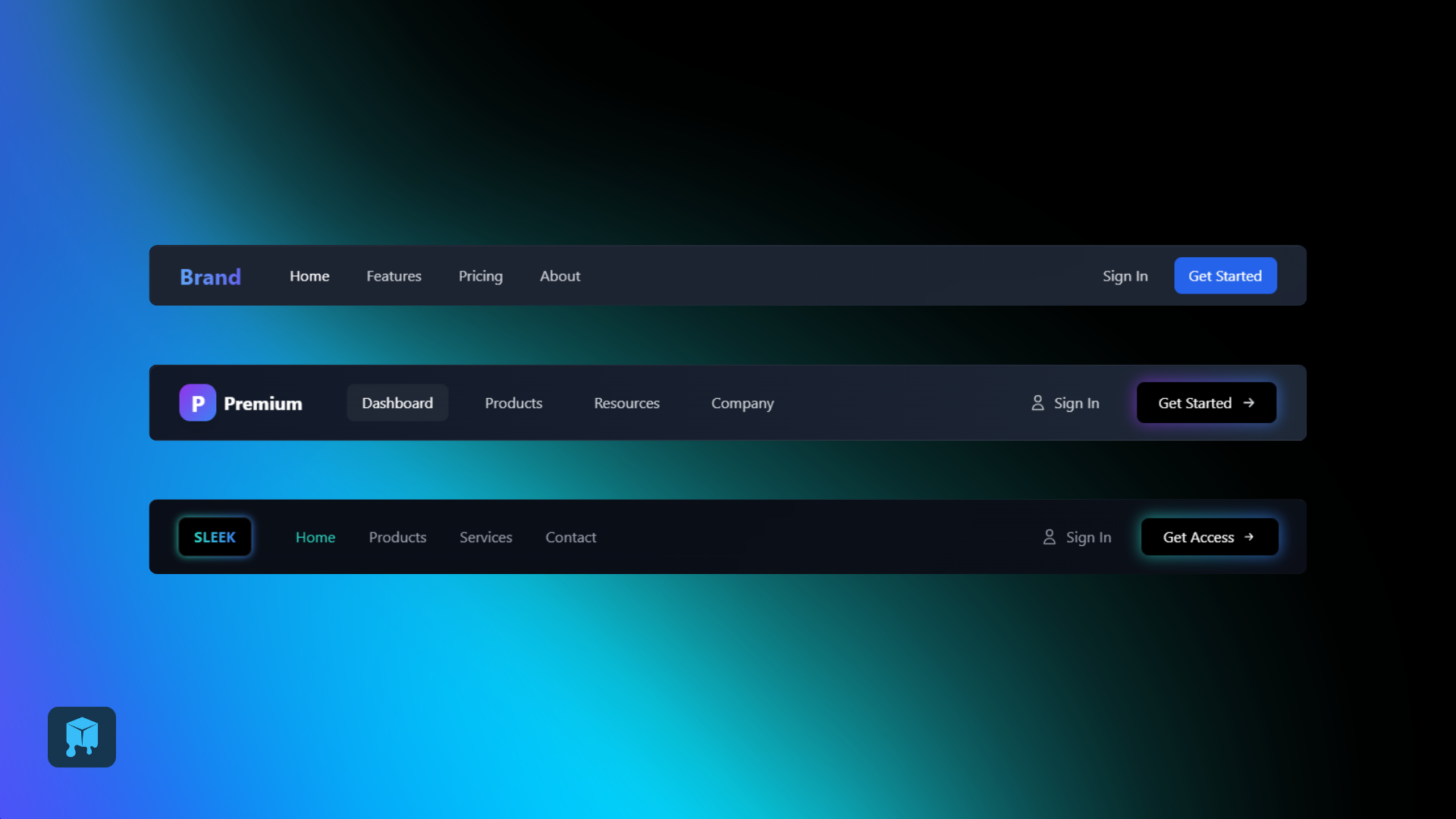Click the Get Started button in Brand navbar
This screenshot has height=819, width=1456.
(x=1224, y=275)
